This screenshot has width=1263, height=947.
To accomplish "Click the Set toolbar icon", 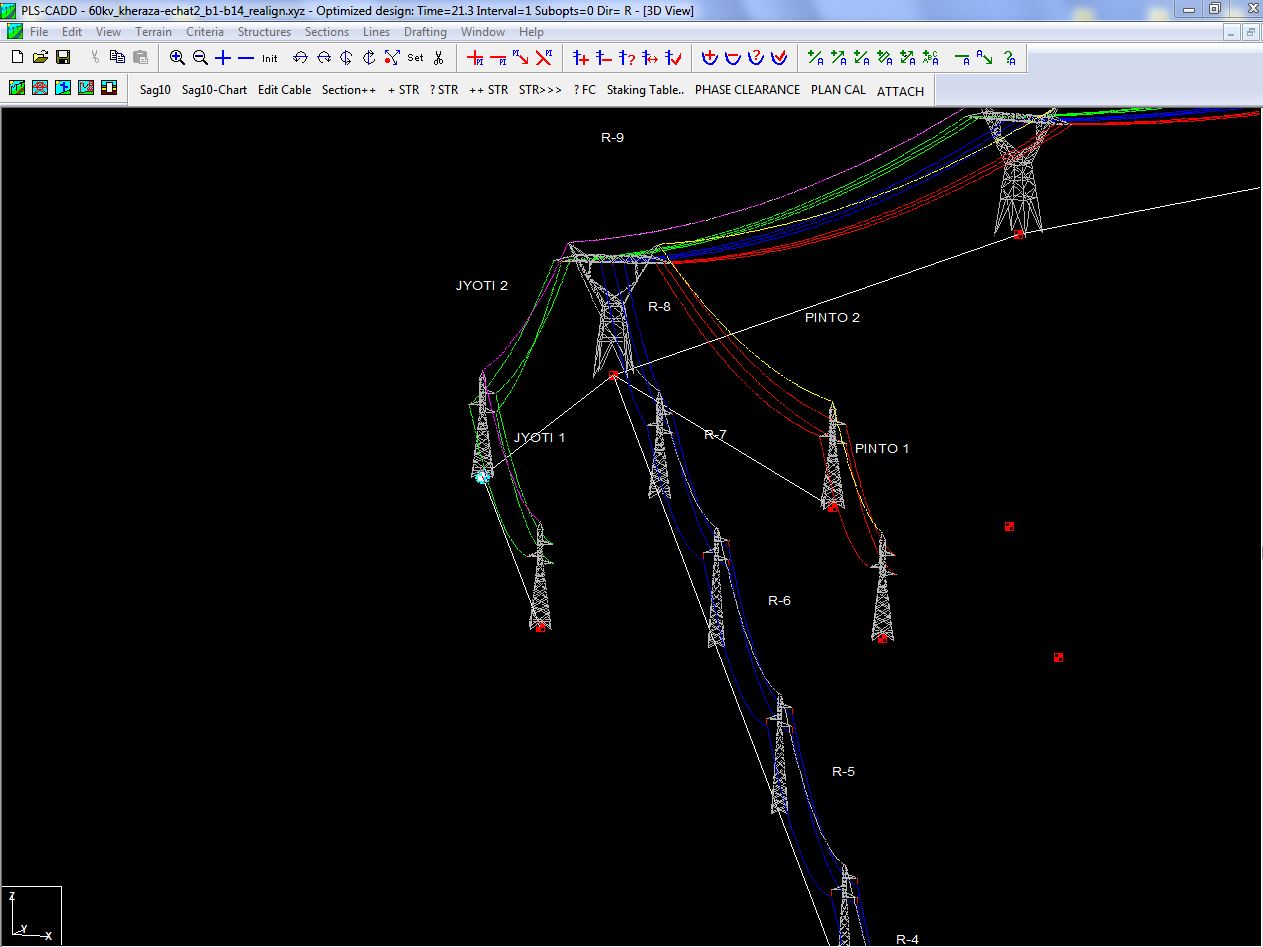I will [414, 57].
